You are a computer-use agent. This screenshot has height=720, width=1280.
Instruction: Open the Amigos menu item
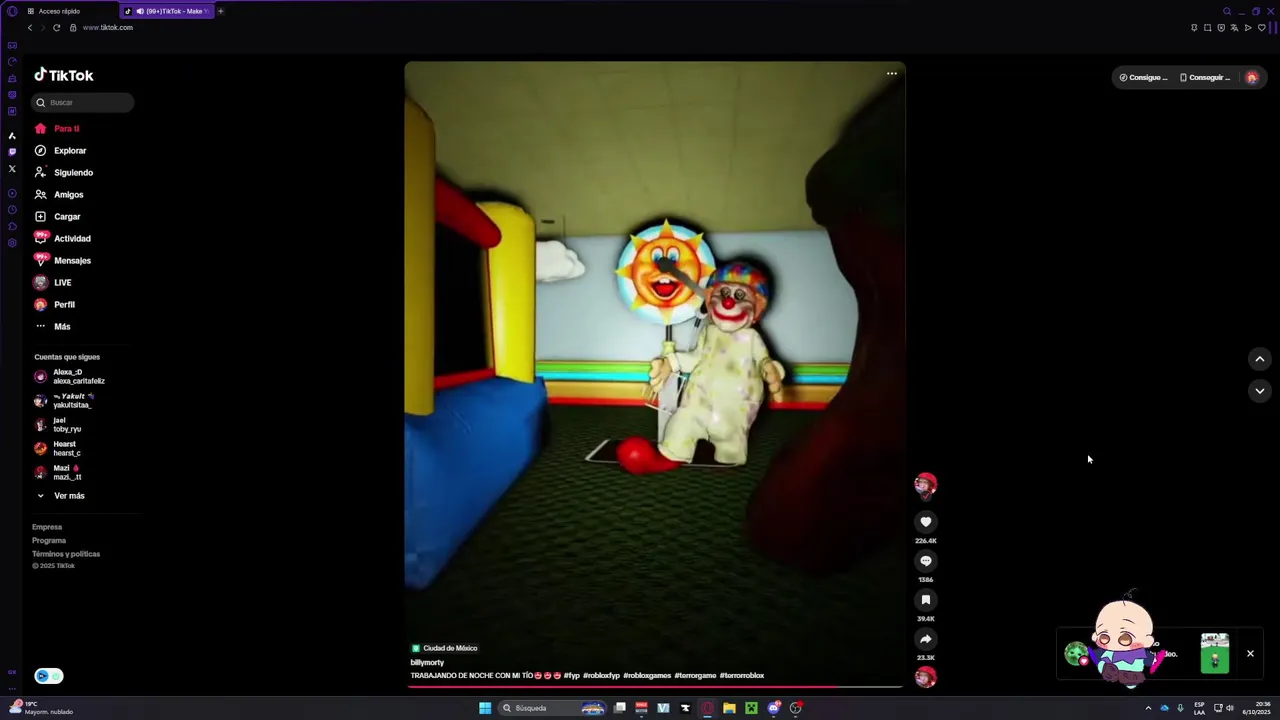tap(59, 195)
